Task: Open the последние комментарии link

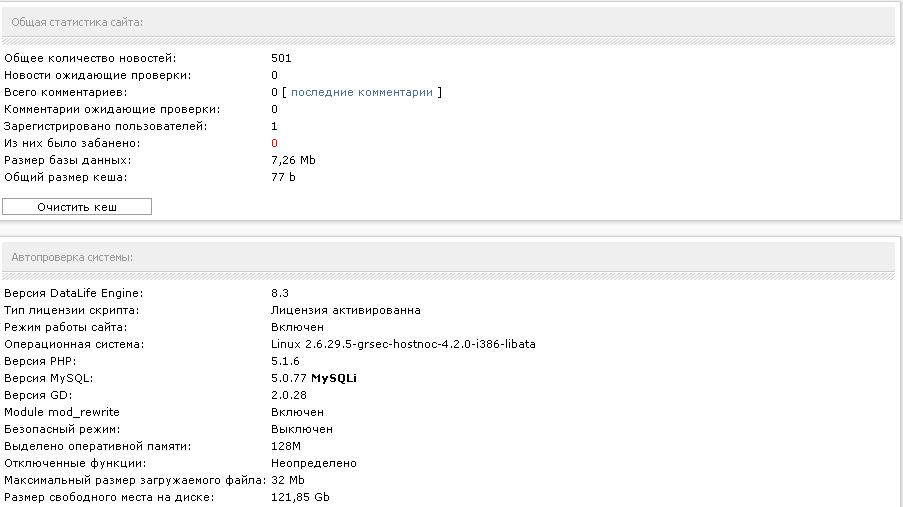Action: (362, 92)
